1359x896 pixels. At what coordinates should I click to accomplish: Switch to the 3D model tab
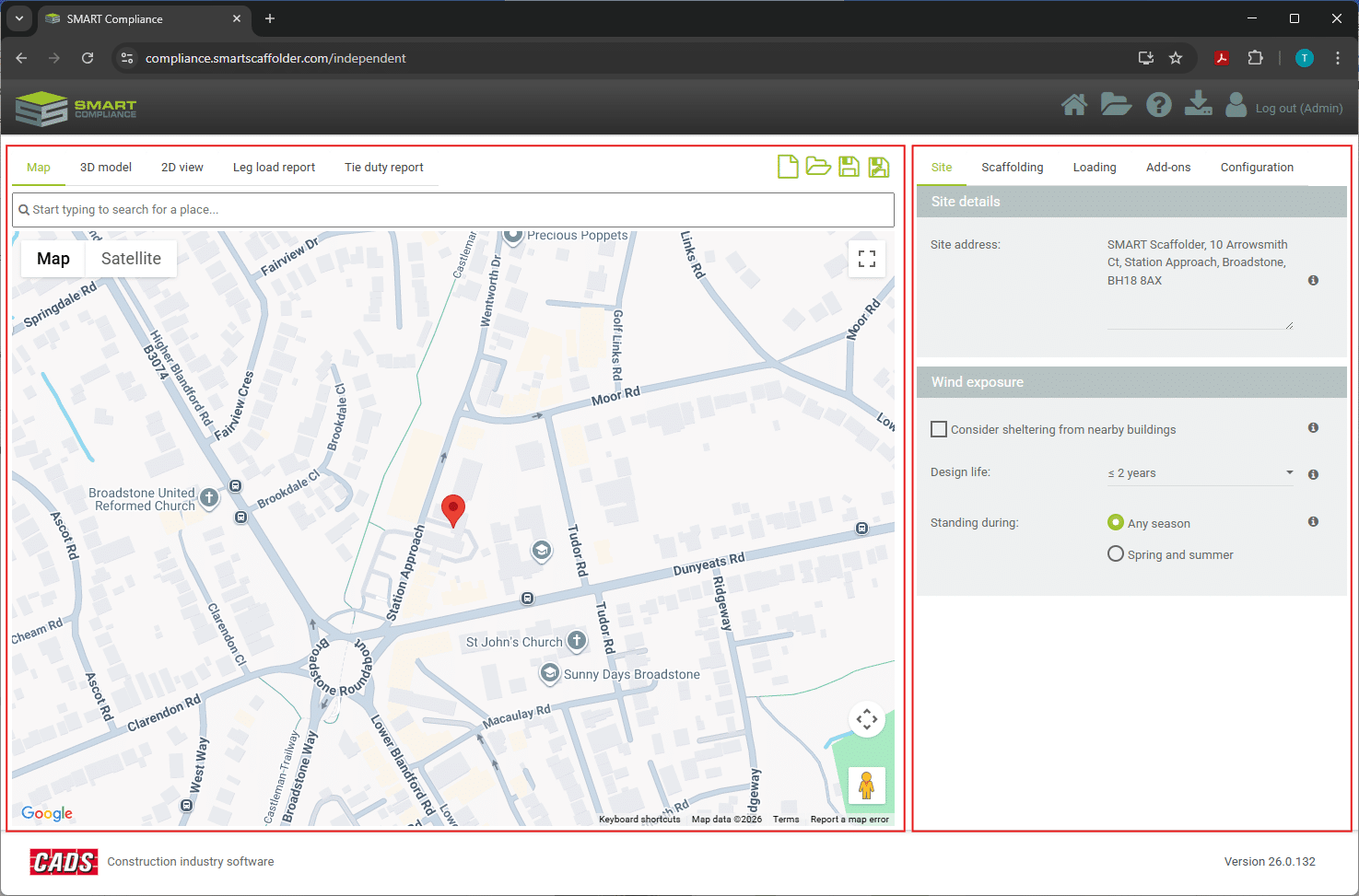pos(106,168)
